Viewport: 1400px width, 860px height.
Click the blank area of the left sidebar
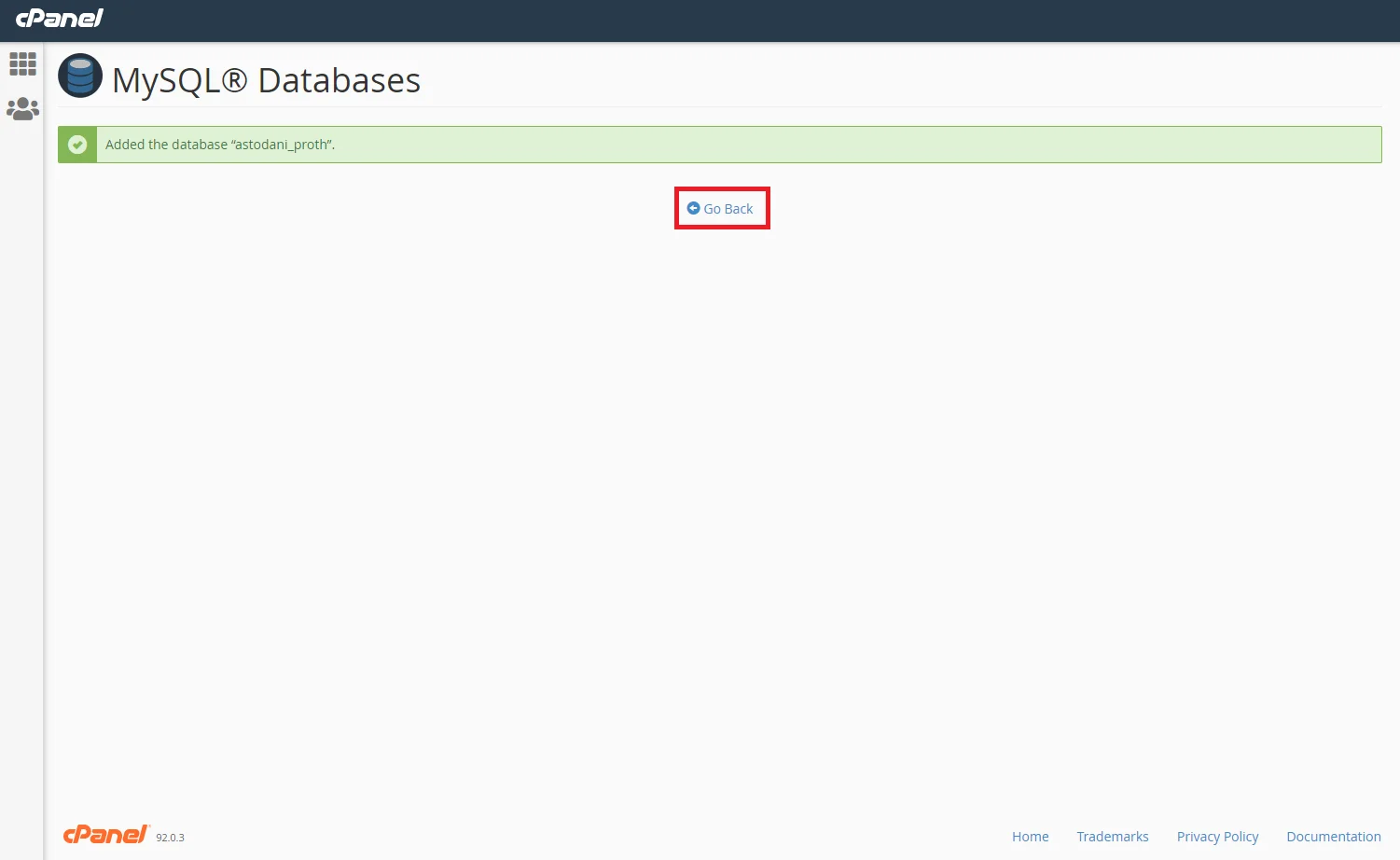(x=21, y=466)
